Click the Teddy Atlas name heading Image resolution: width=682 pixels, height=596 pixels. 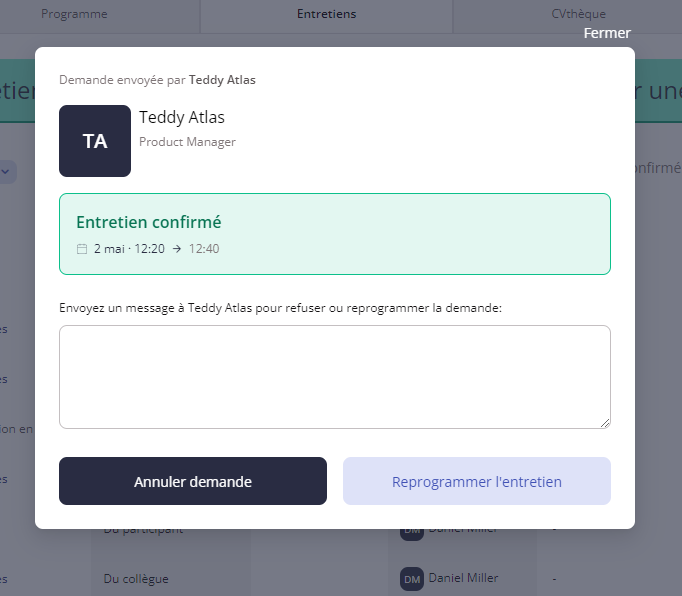pyautogui.click(x=182, y=118)
